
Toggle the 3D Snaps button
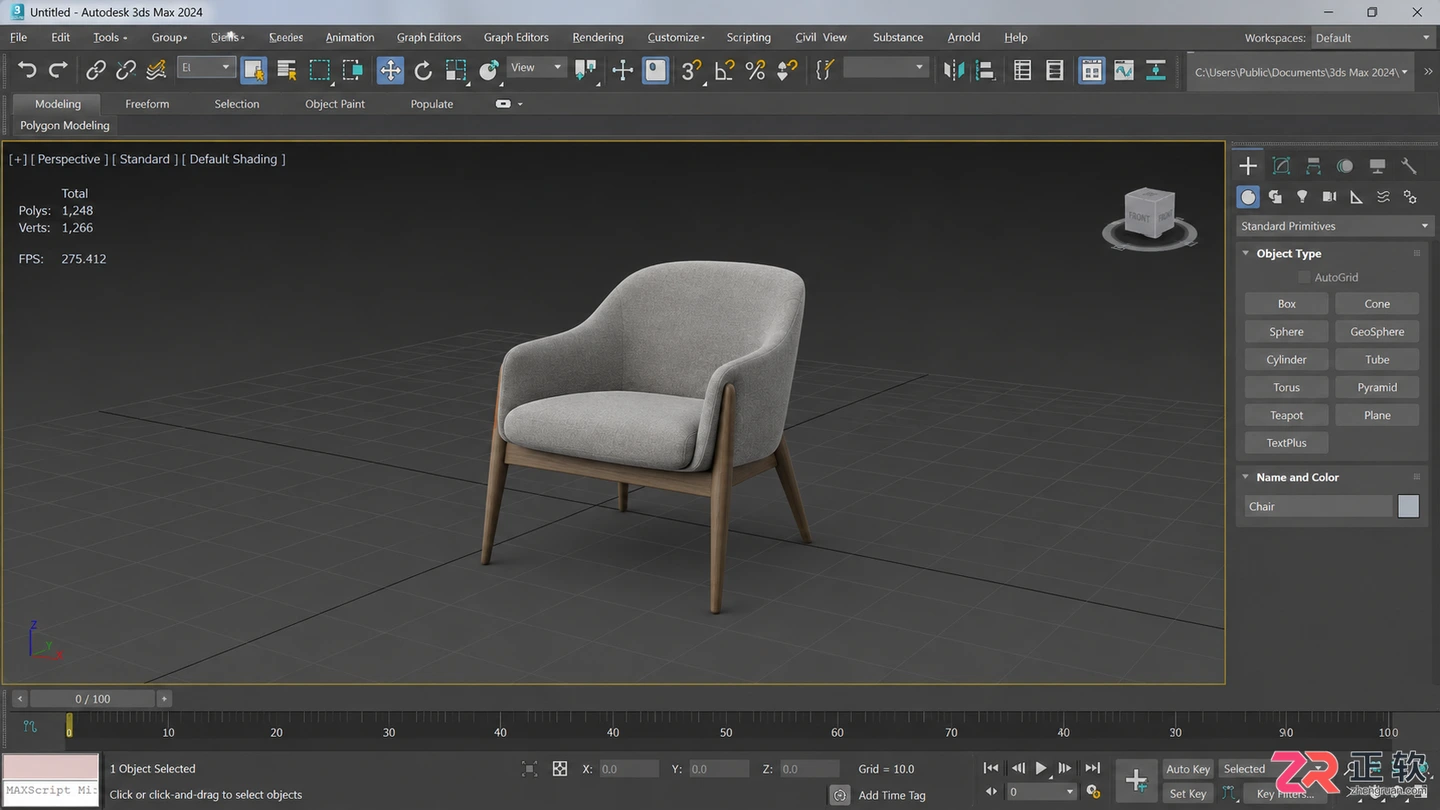click(691, 70)
